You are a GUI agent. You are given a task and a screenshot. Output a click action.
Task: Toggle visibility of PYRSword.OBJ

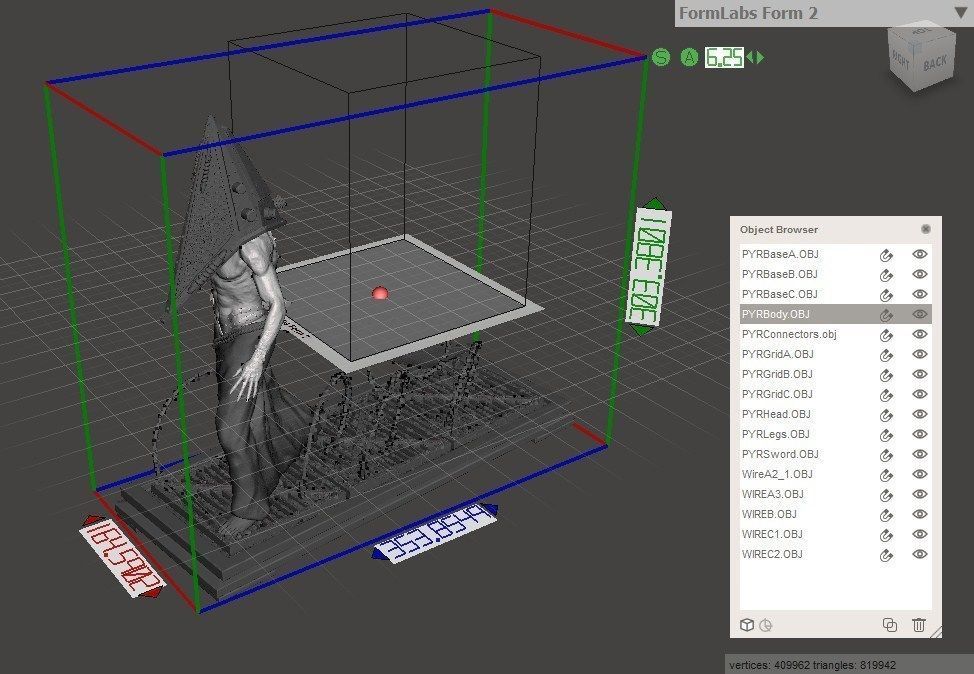[x=920, y=454]
